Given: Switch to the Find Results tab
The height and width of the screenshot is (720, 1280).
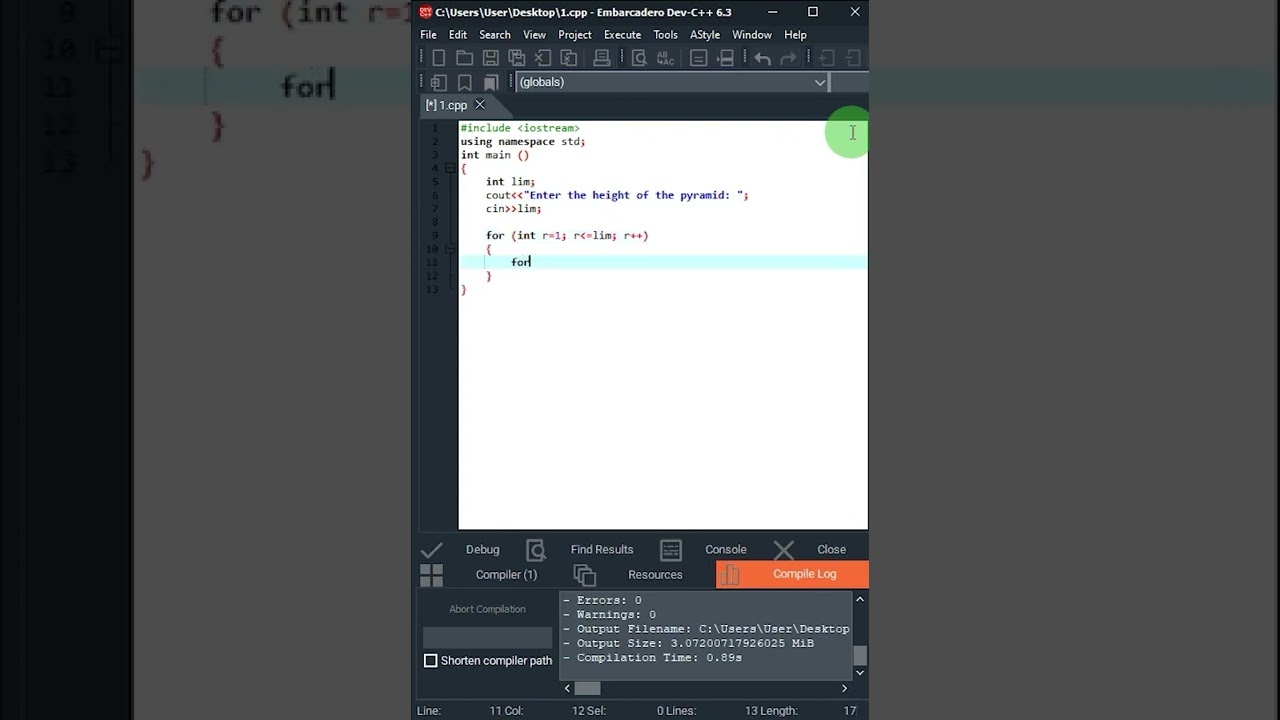Looking at the screenshot, I should [x=602, y=549].
